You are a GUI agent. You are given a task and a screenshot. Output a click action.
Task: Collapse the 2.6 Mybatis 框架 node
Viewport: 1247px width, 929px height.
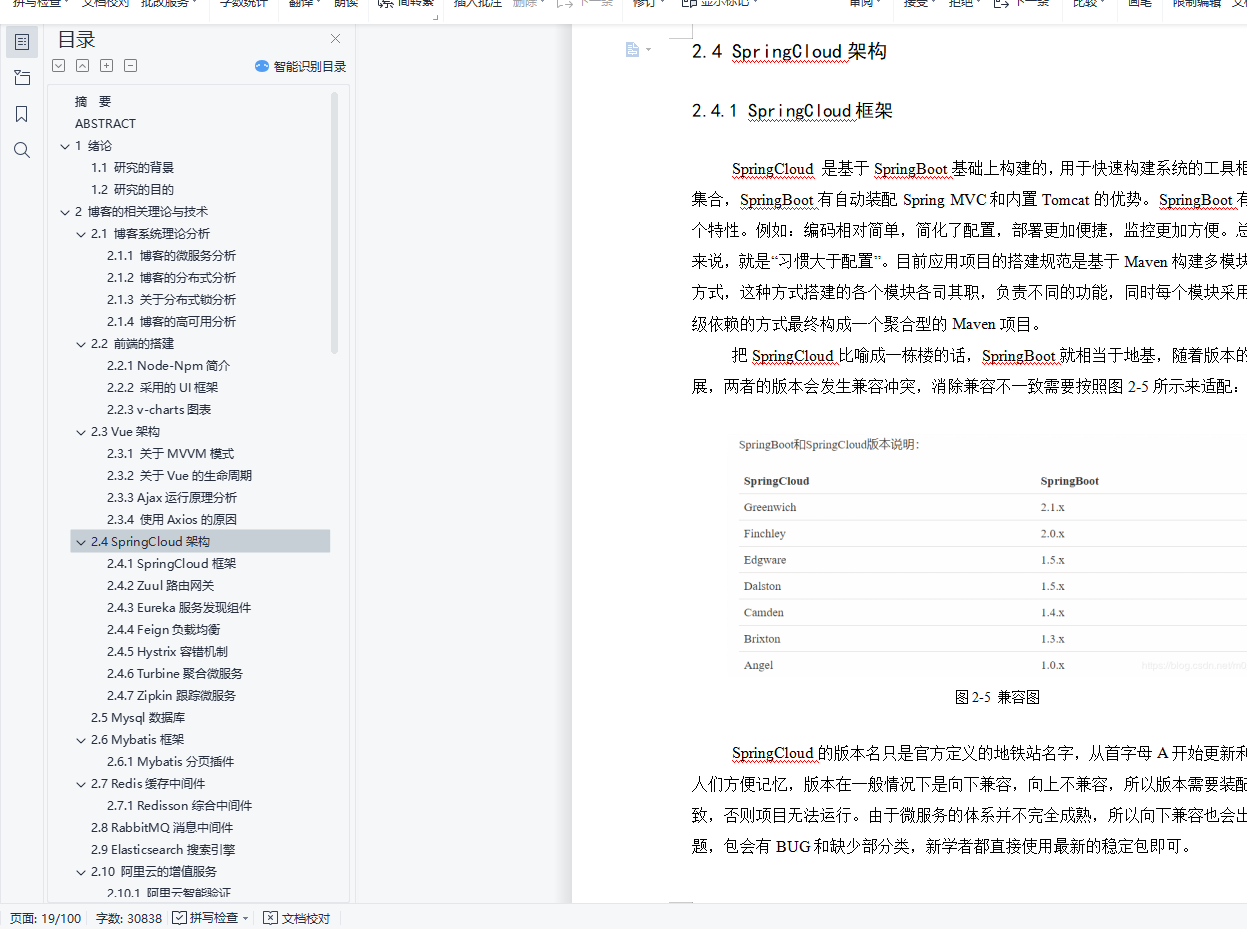81,740
